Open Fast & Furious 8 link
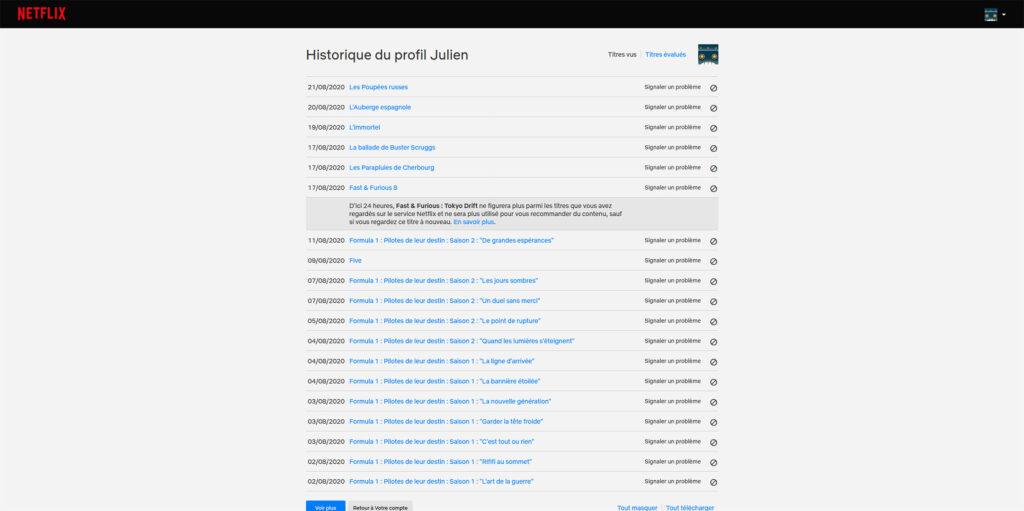This screenshot has width=1024, height=511. [373, 188]
